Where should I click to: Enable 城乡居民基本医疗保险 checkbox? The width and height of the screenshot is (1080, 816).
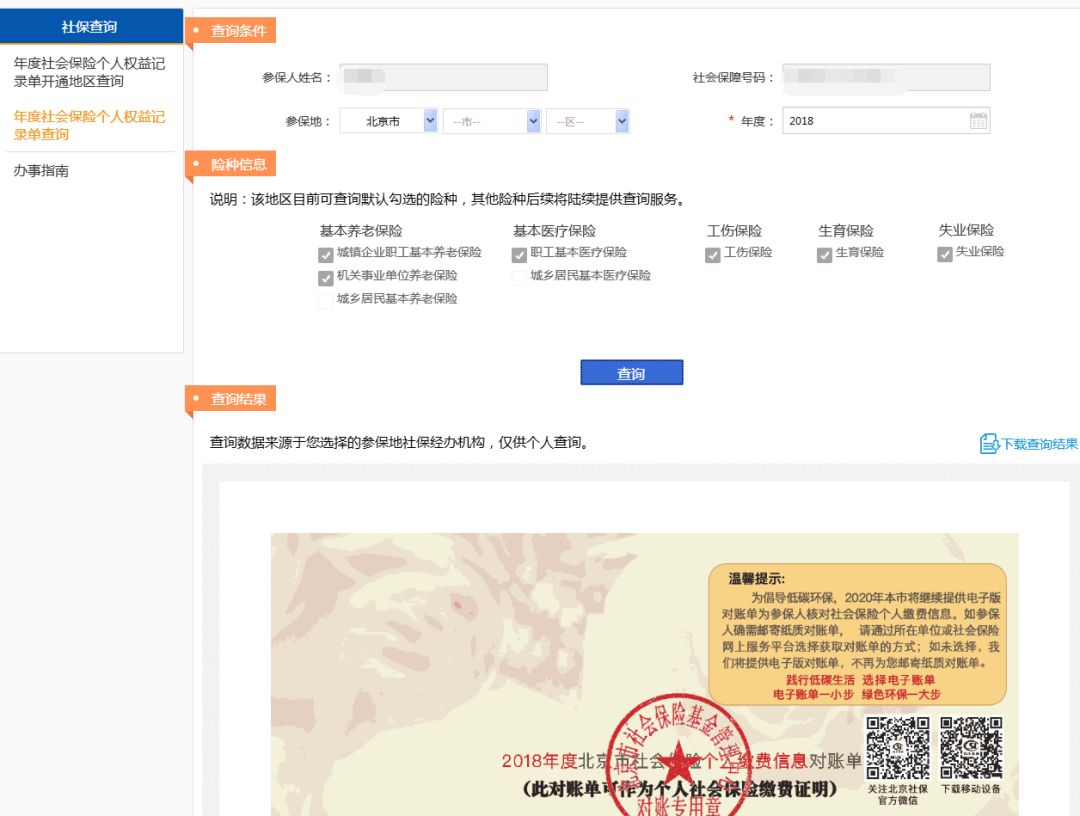click(519, 278)
